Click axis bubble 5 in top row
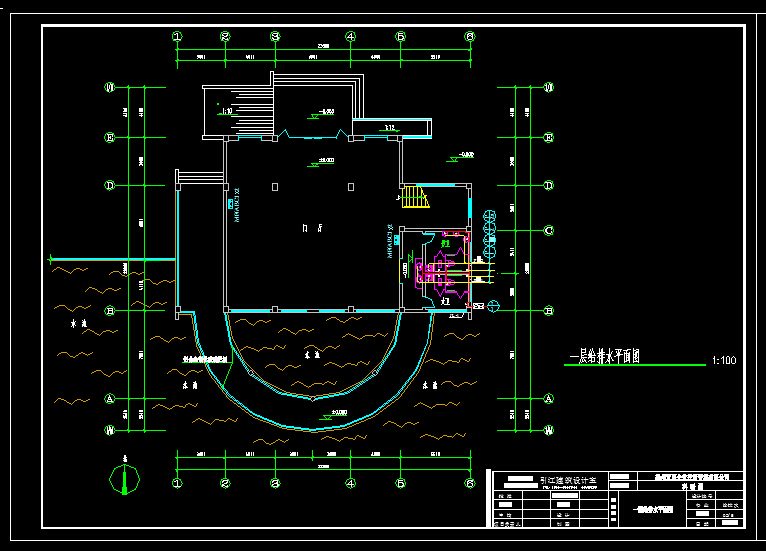This screenshot has height=551, width=766. pyautogui.click(x=401, y=36)
